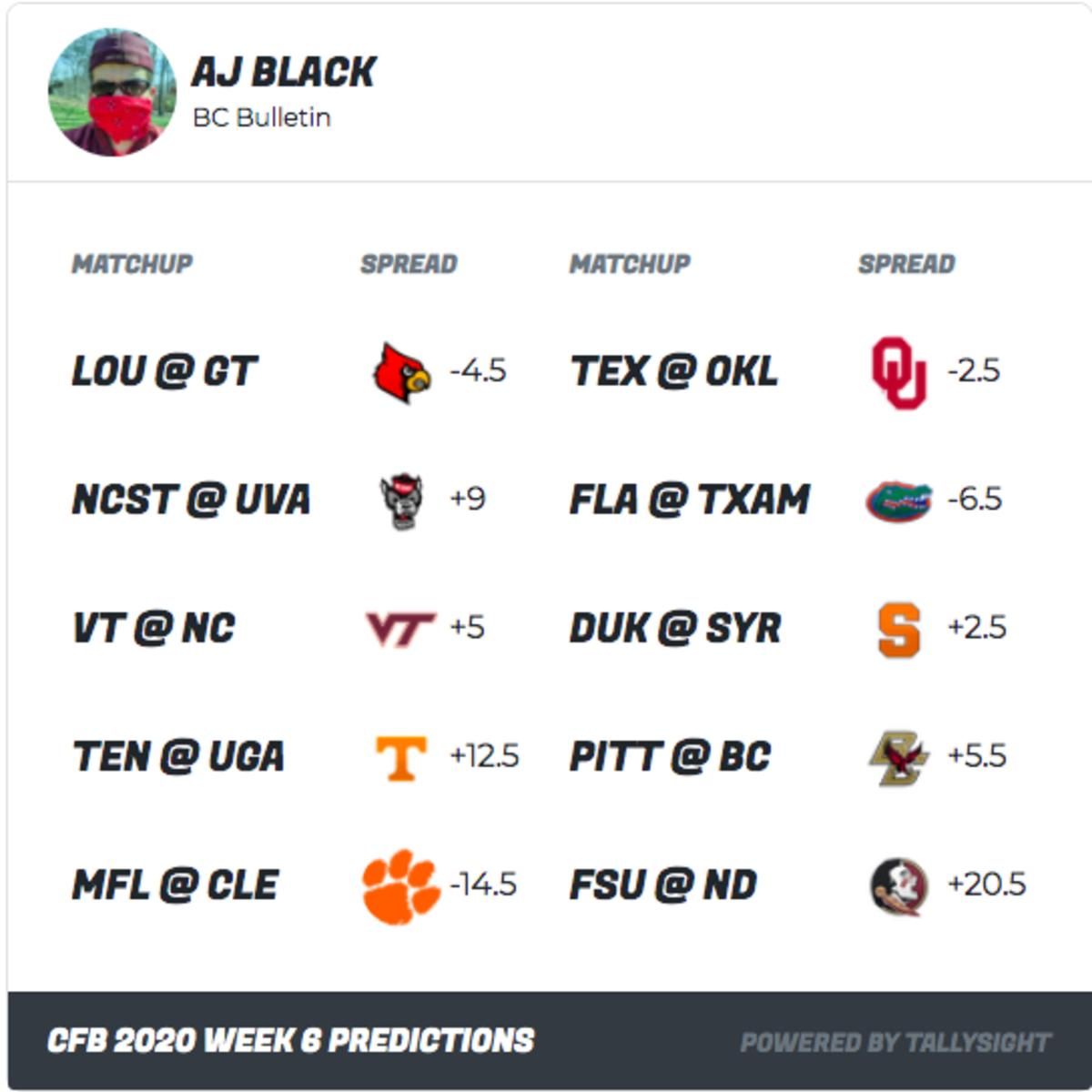Click the Louisville Cardinals logo

402,372
